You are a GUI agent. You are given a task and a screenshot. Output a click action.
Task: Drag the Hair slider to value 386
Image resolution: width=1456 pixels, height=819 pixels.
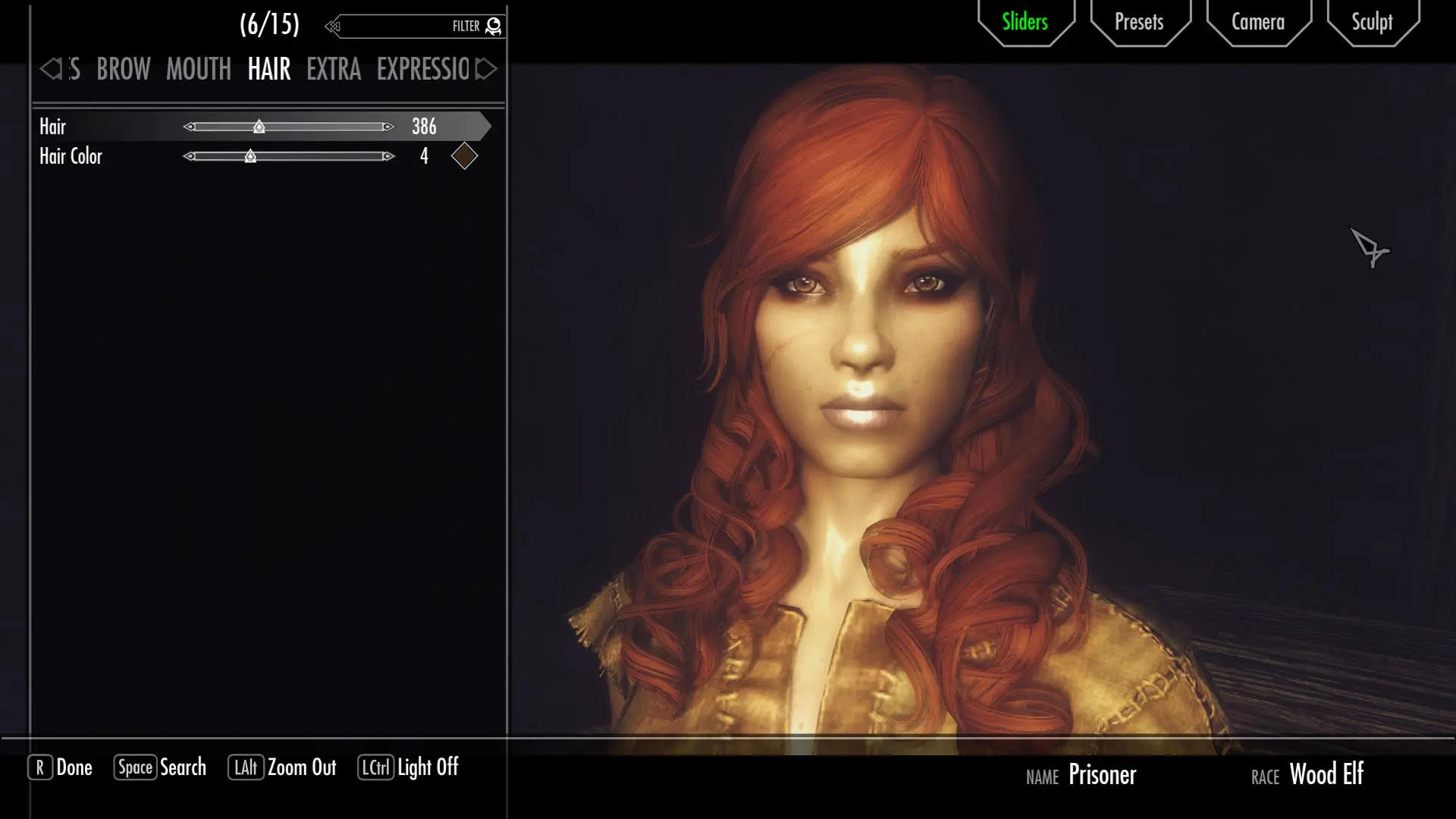pyautogui.click(x=259, y=126)
